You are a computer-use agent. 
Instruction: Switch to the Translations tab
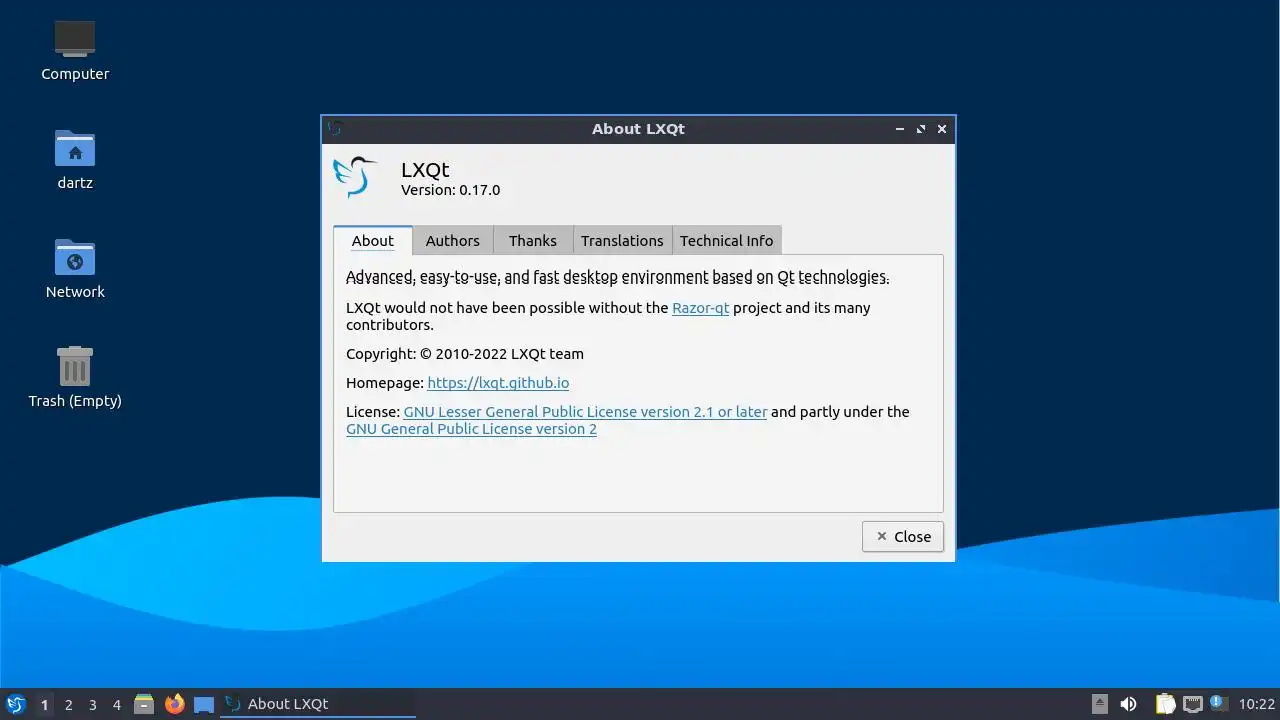(x=622, y=241)
